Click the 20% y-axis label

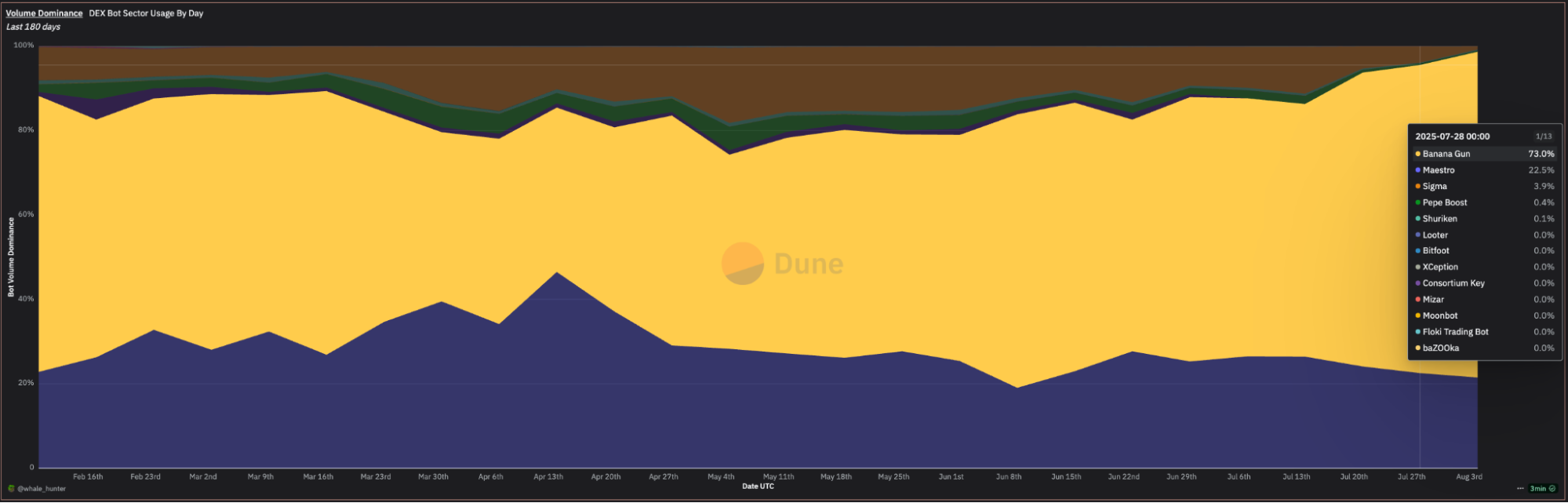tap(26, 383)
